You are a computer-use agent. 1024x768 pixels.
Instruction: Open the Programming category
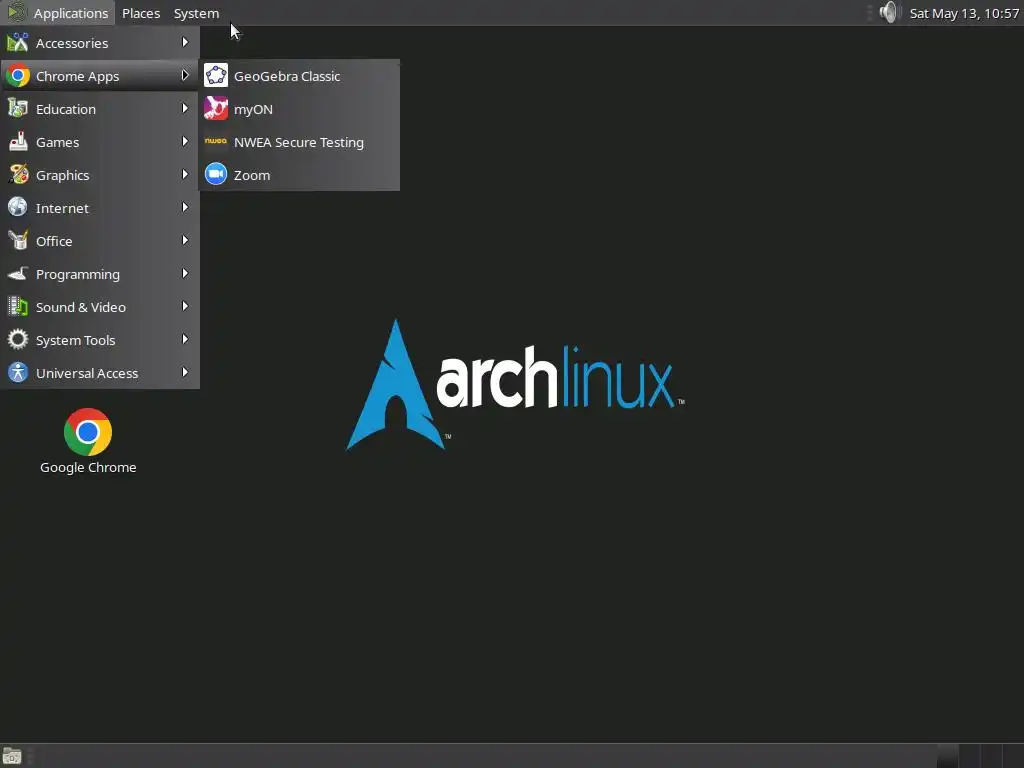click(x=100, y=274)
